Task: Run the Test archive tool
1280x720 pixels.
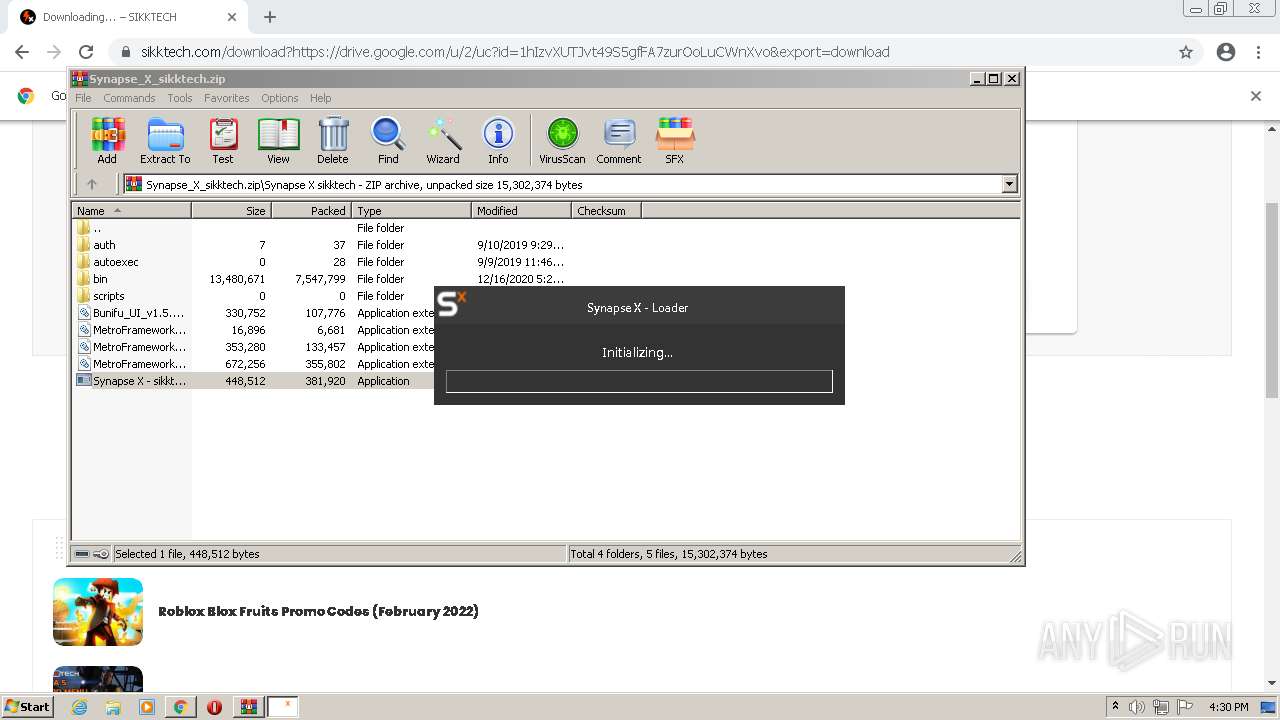Action: coord(223,140)
